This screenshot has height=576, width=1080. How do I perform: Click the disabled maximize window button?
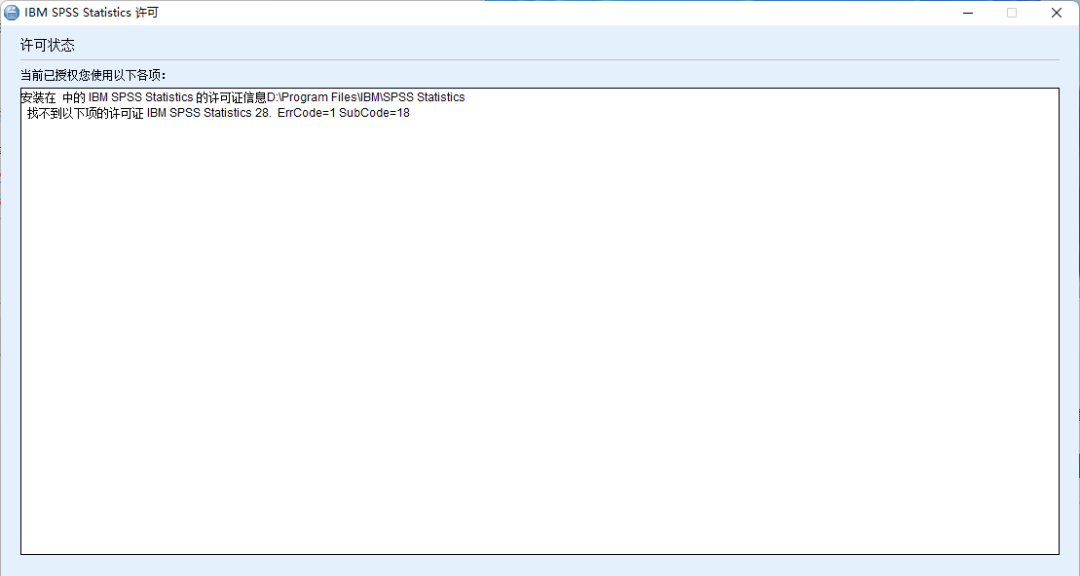(x=1012, y=12)
